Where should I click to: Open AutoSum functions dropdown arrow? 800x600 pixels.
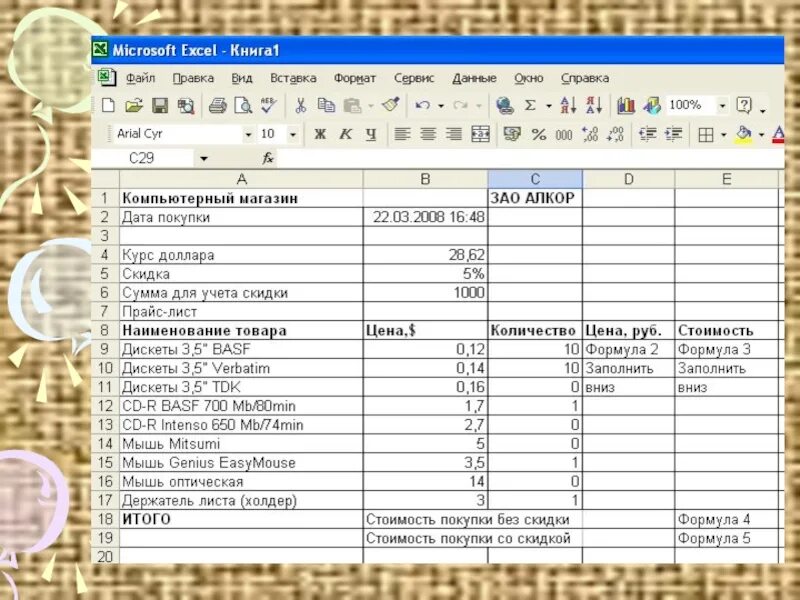[x=549, y=106]
